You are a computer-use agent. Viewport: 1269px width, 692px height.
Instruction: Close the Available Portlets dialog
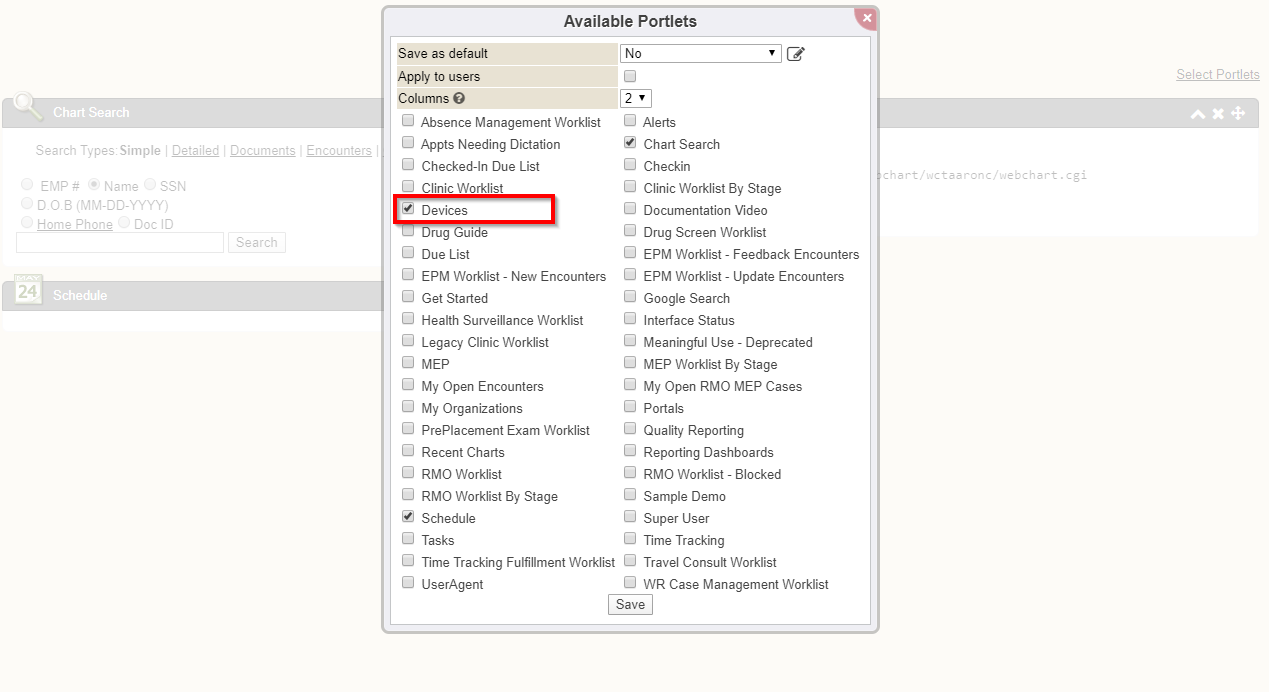tap(866, 18)
